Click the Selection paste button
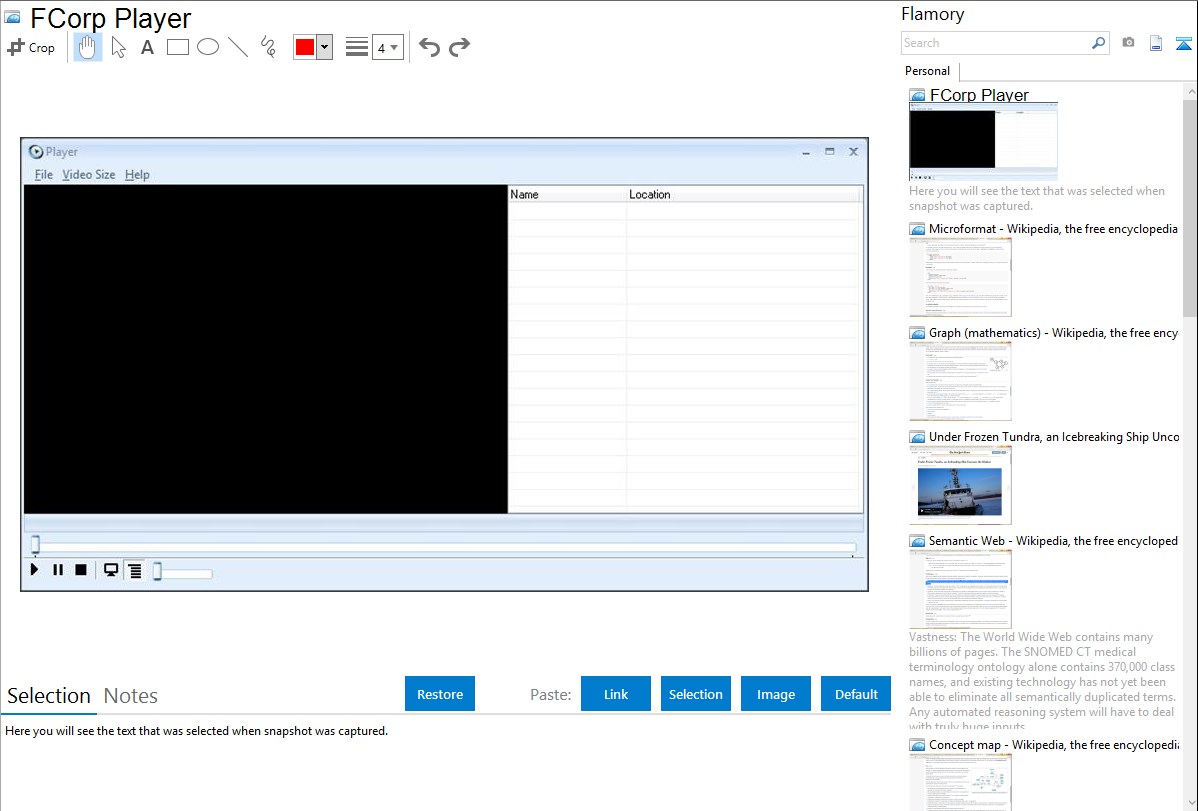This screenshot has height=811, width=1198. click(x=696, y=694)
